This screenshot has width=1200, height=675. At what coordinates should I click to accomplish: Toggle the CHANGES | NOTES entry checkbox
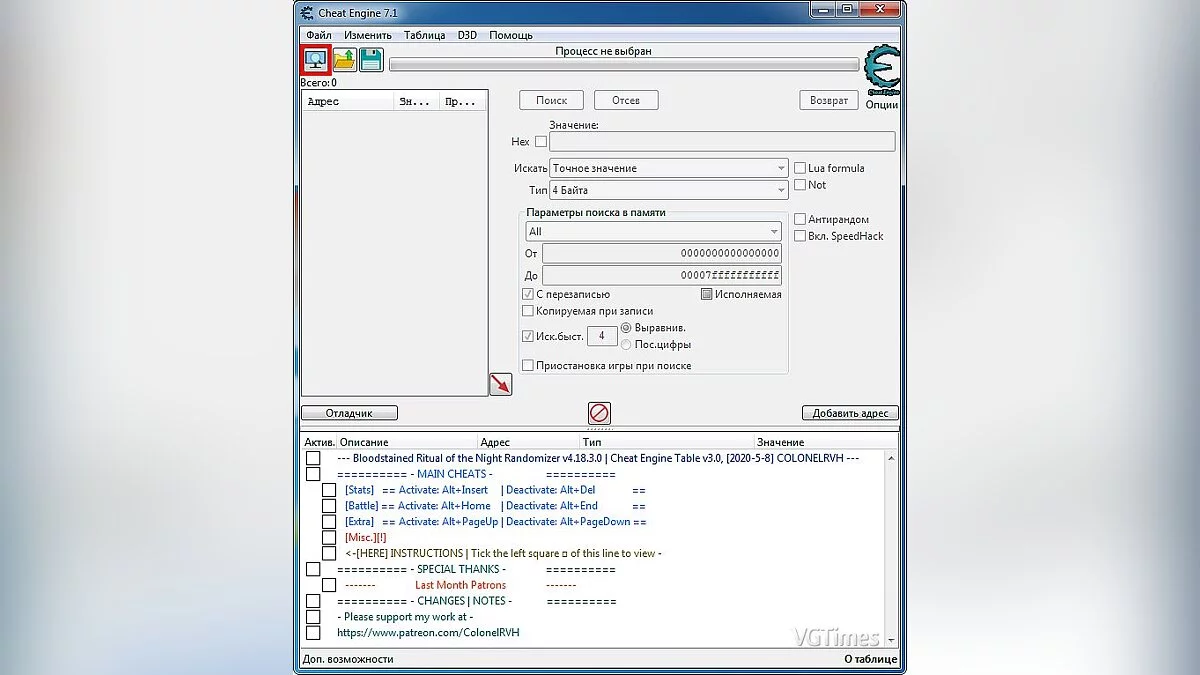click(313, 601)
